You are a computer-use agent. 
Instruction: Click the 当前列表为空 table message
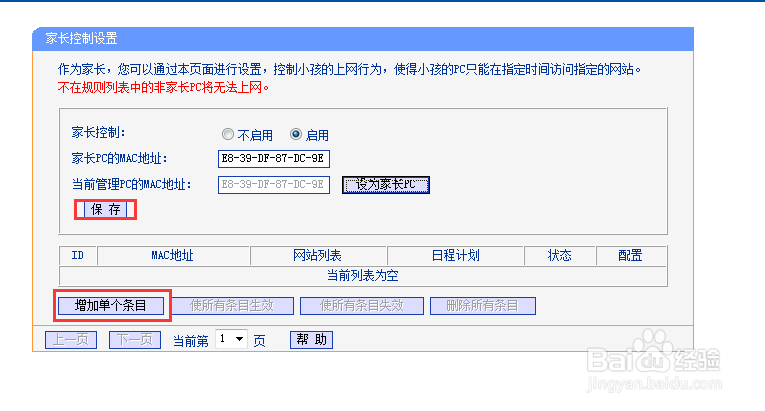click(362, 276)
